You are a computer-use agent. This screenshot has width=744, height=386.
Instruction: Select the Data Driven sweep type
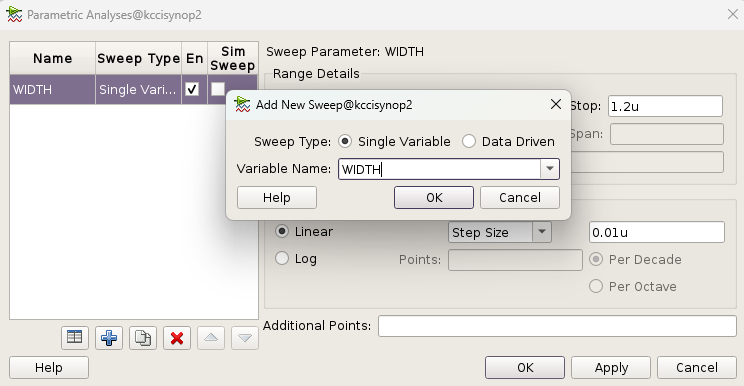click(469, 141)
